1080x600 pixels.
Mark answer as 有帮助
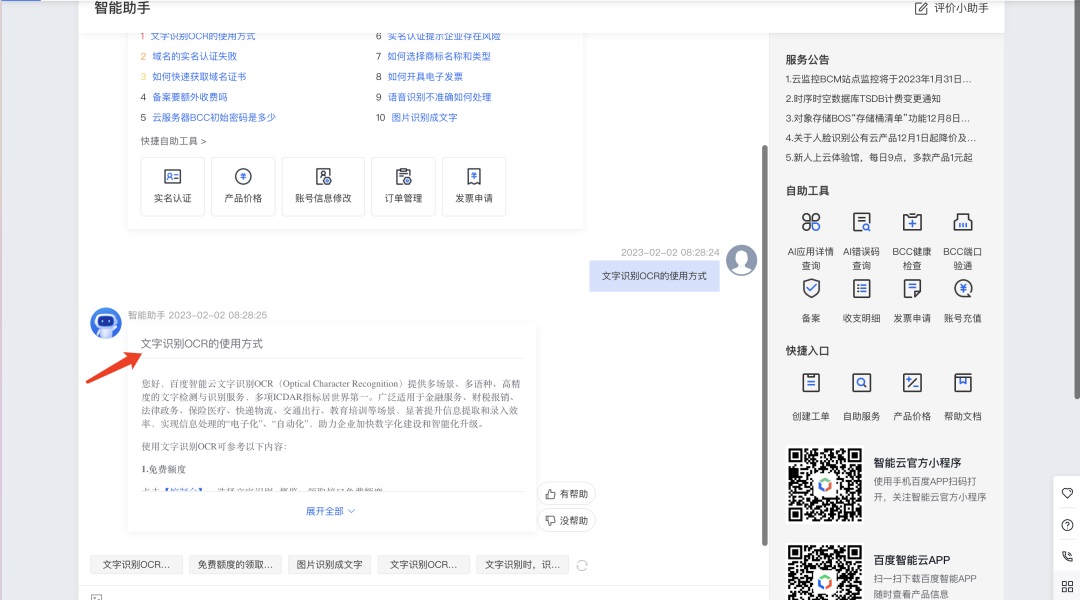click(566, 494)
